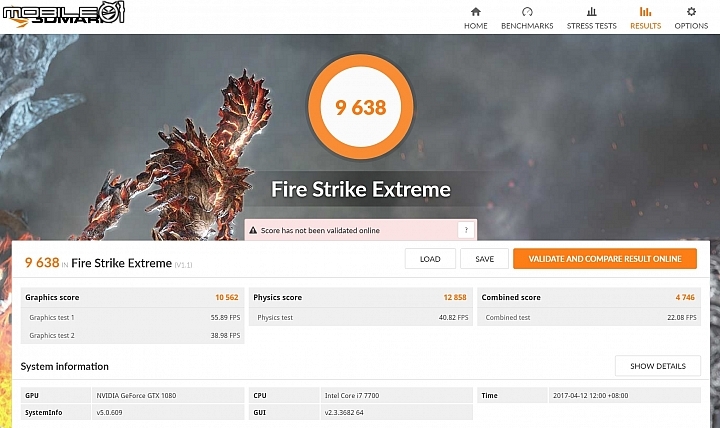Click the Intel Core i7 7700 CPU value
The height and width of the screenshot is (428, 720).
[352, 395]
